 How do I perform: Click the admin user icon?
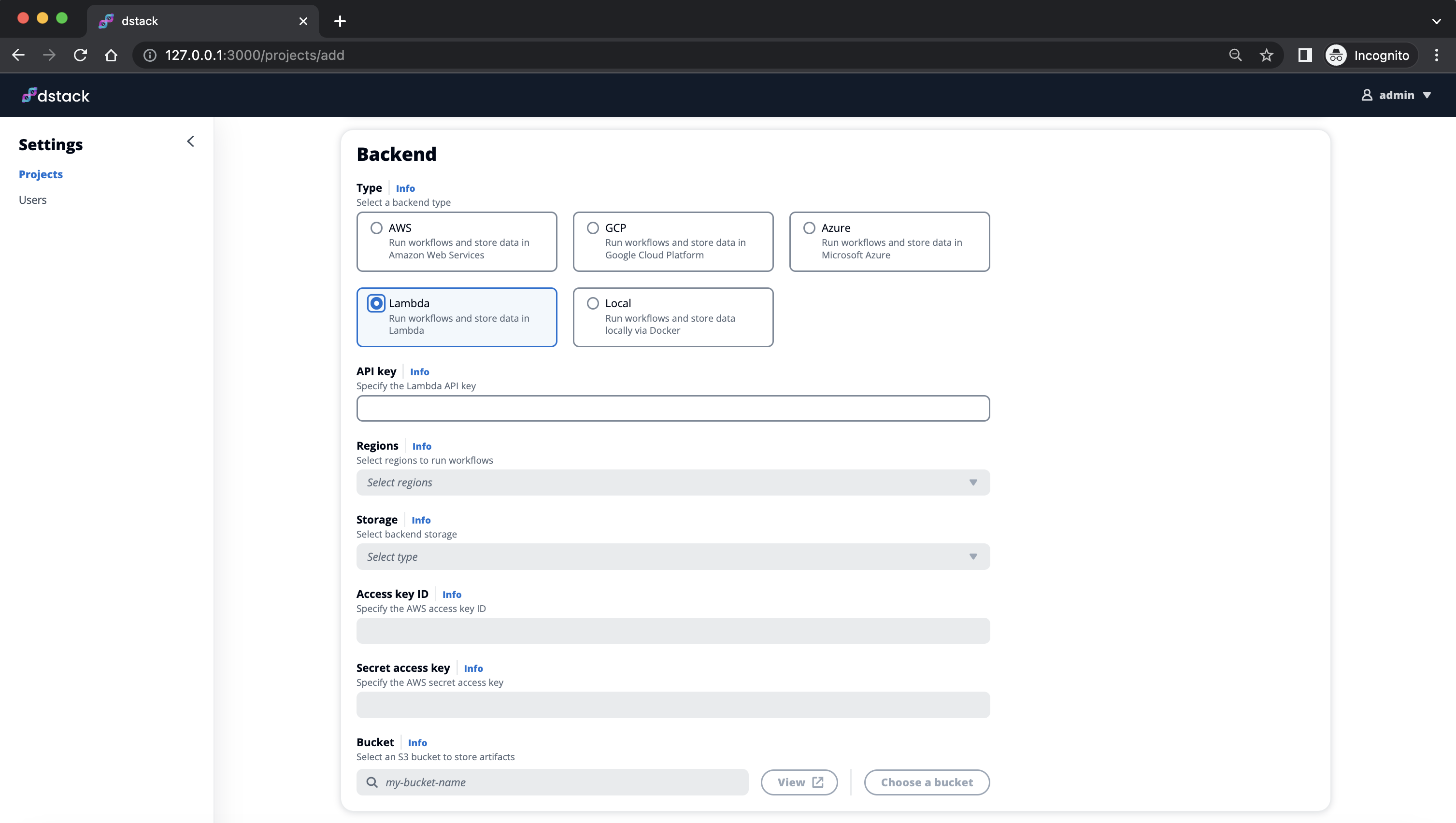[x=1367, y=95]
